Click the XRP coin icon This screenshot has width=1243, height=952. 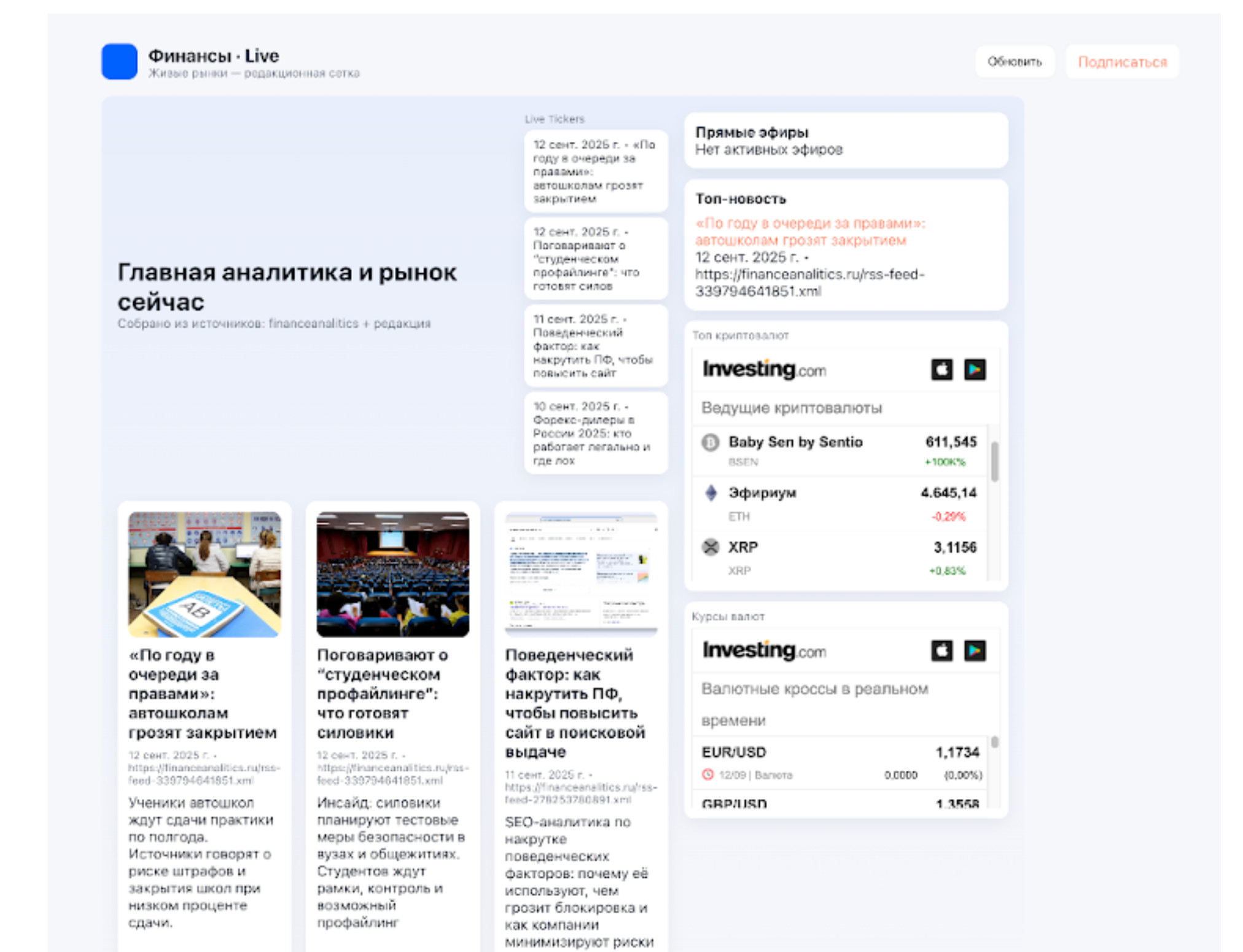[x=711, y=547]
